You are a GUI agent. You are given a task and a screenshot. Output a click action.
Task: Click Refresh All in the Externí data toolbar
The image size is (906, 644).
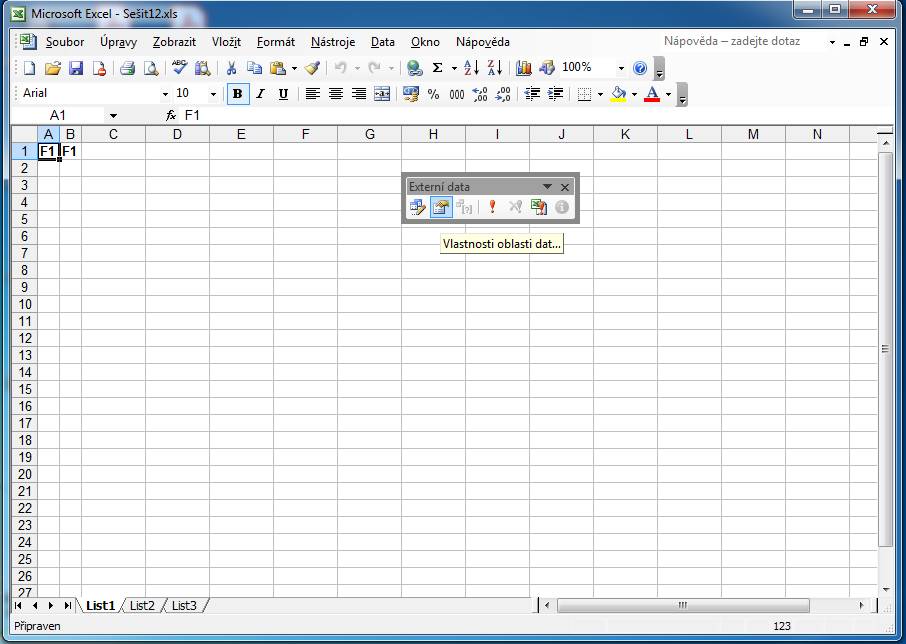click(x=539, y=207)
